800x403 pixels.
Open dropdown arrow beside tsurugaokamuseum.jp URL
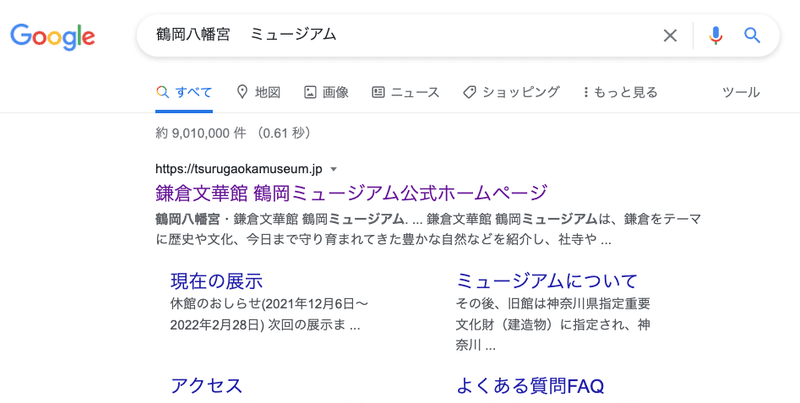tap(334, 169)
